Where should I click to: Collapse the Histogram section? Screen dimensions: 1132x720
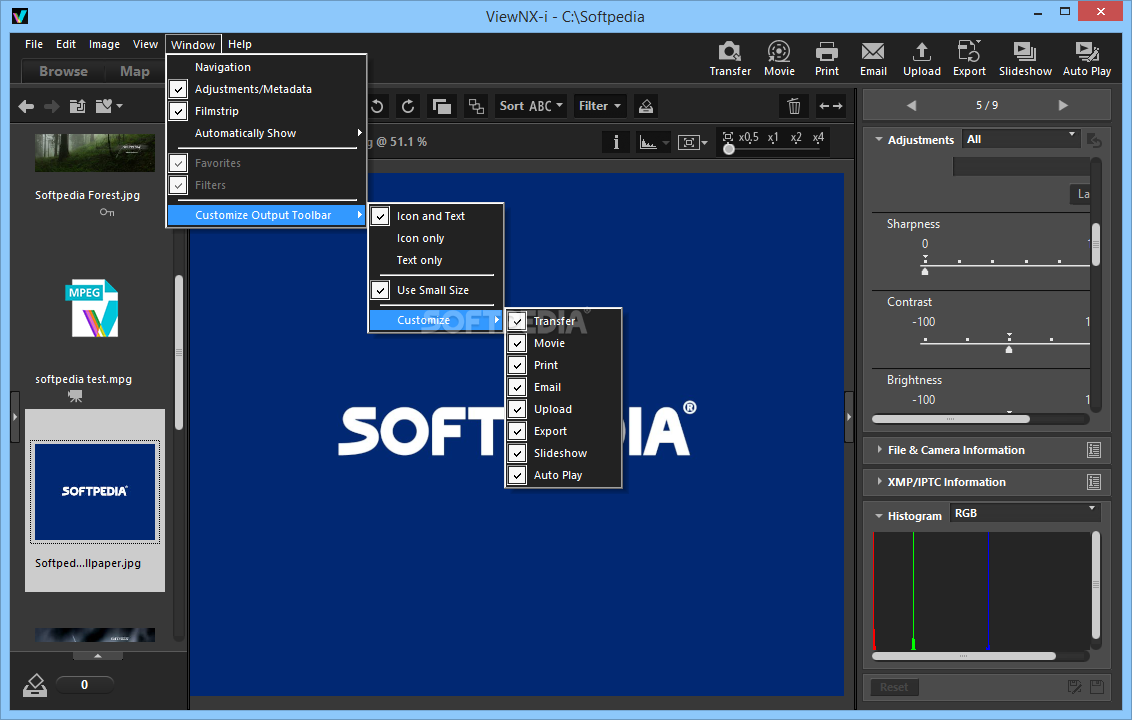pos(879,516)
